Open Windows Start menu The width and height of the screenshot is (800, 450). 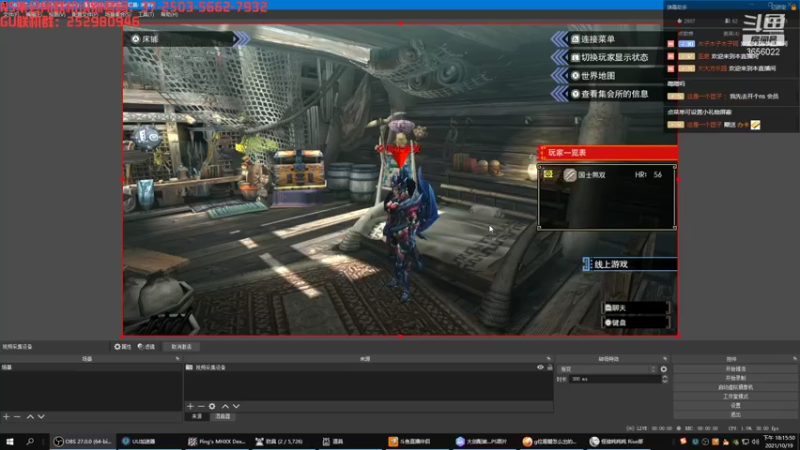[10, 441]
